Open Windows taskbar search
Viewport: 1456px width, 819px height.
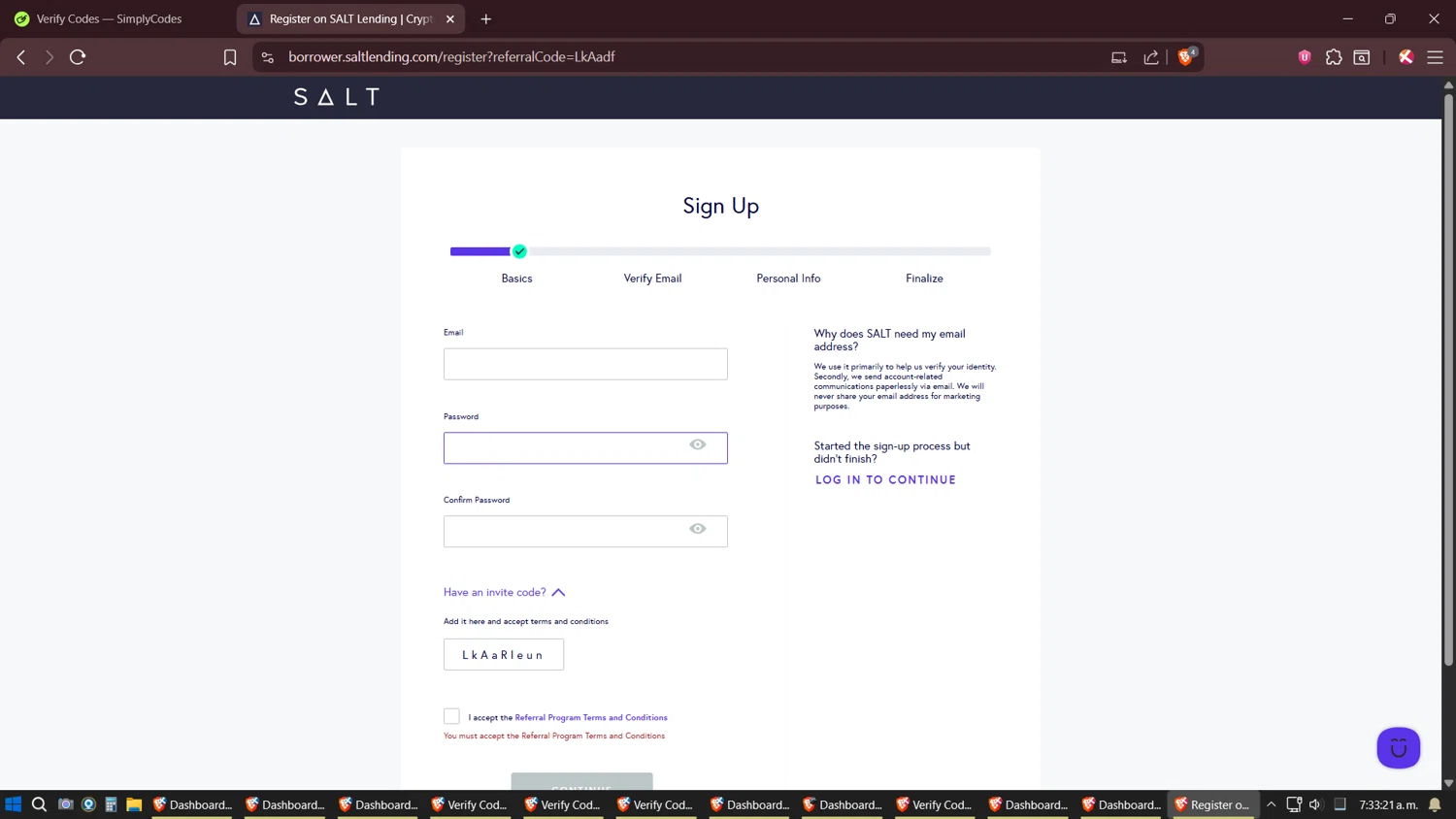pyautogui.click(x=40, y=804)
